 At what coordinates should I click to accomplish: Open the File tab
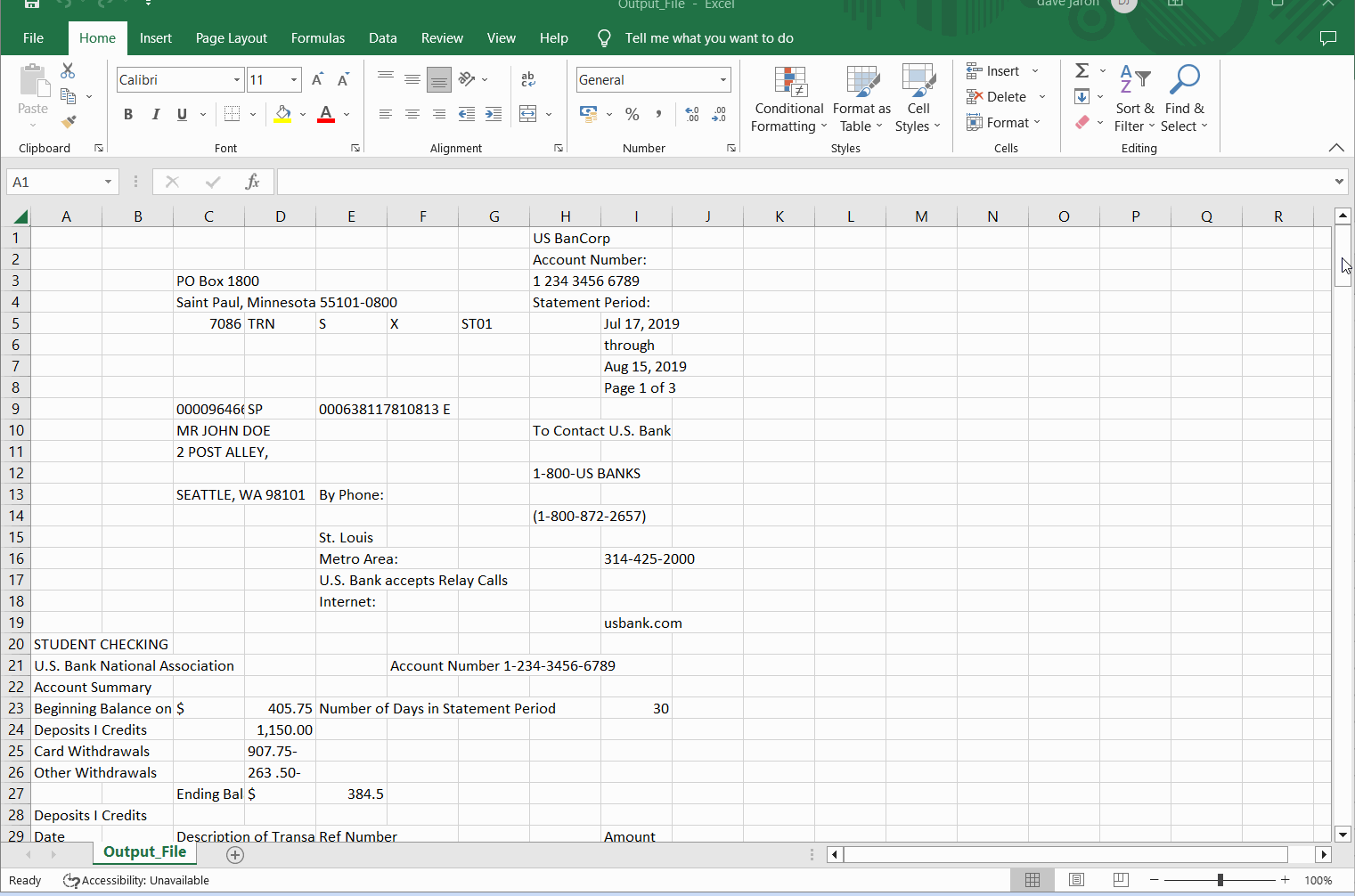[34, 38]
